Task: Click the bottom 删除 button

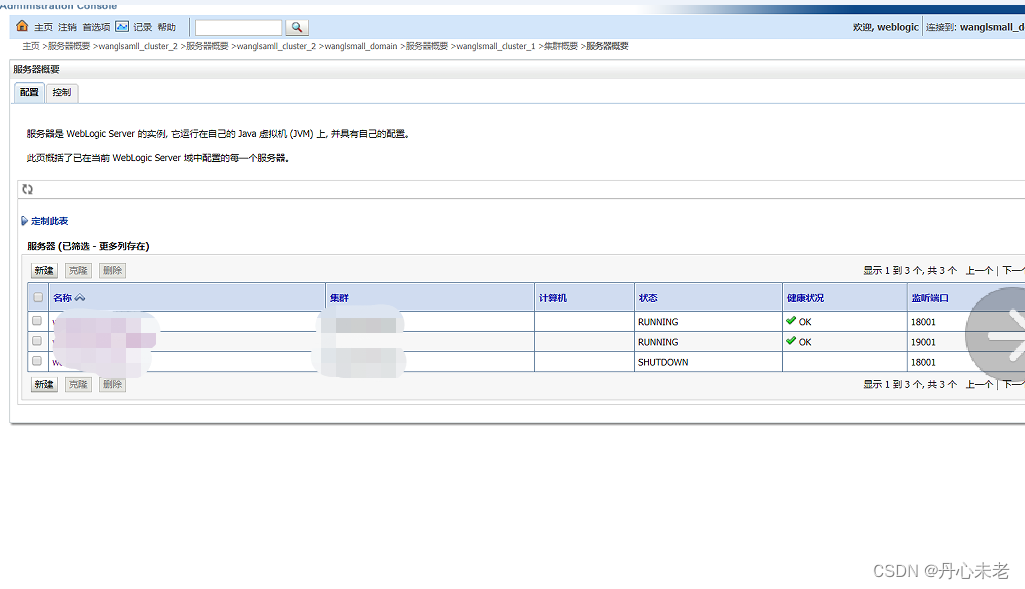Action: tap(112, 384)
